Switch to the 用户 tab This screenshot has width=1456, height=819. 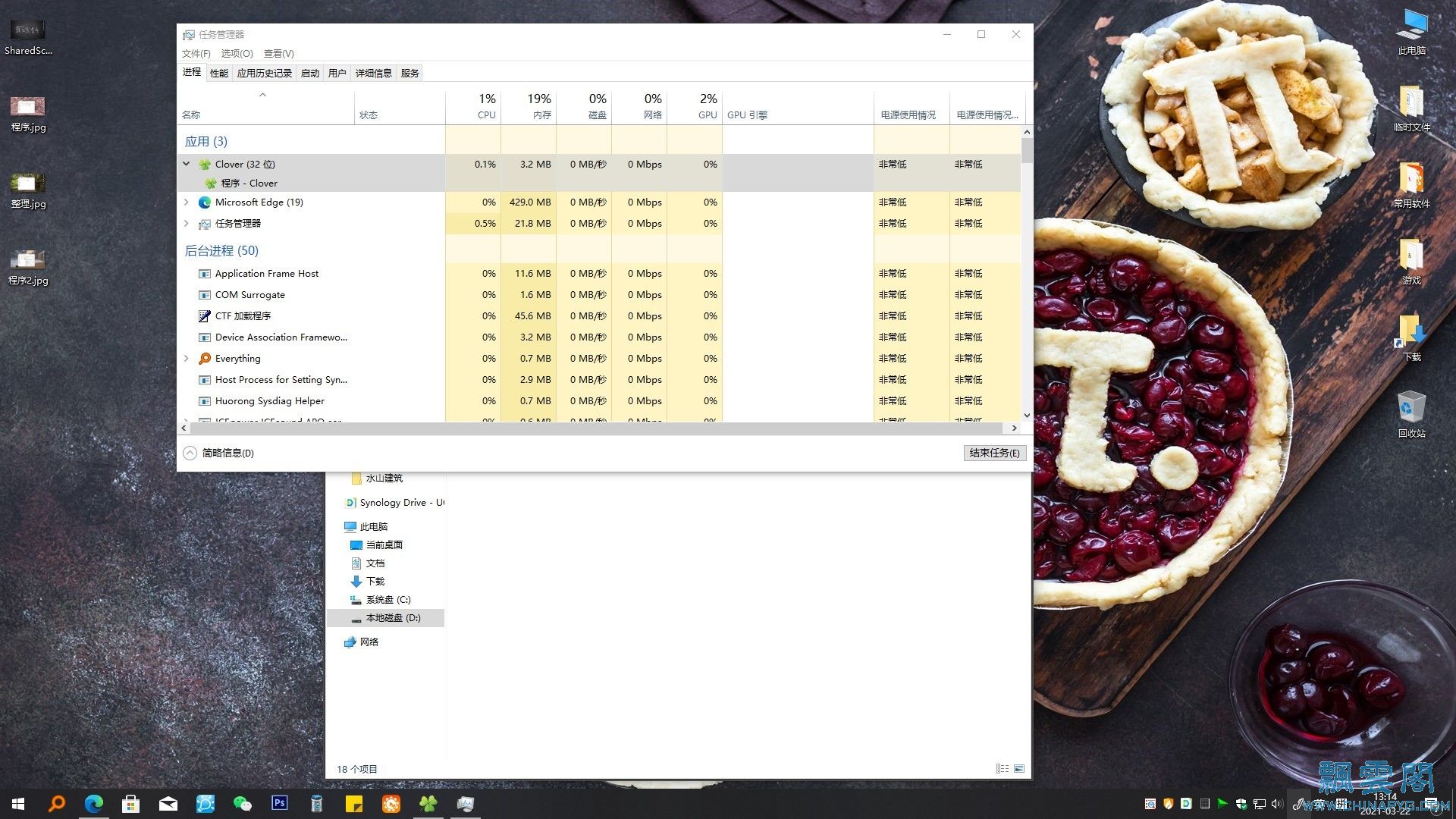click(337, 74)
